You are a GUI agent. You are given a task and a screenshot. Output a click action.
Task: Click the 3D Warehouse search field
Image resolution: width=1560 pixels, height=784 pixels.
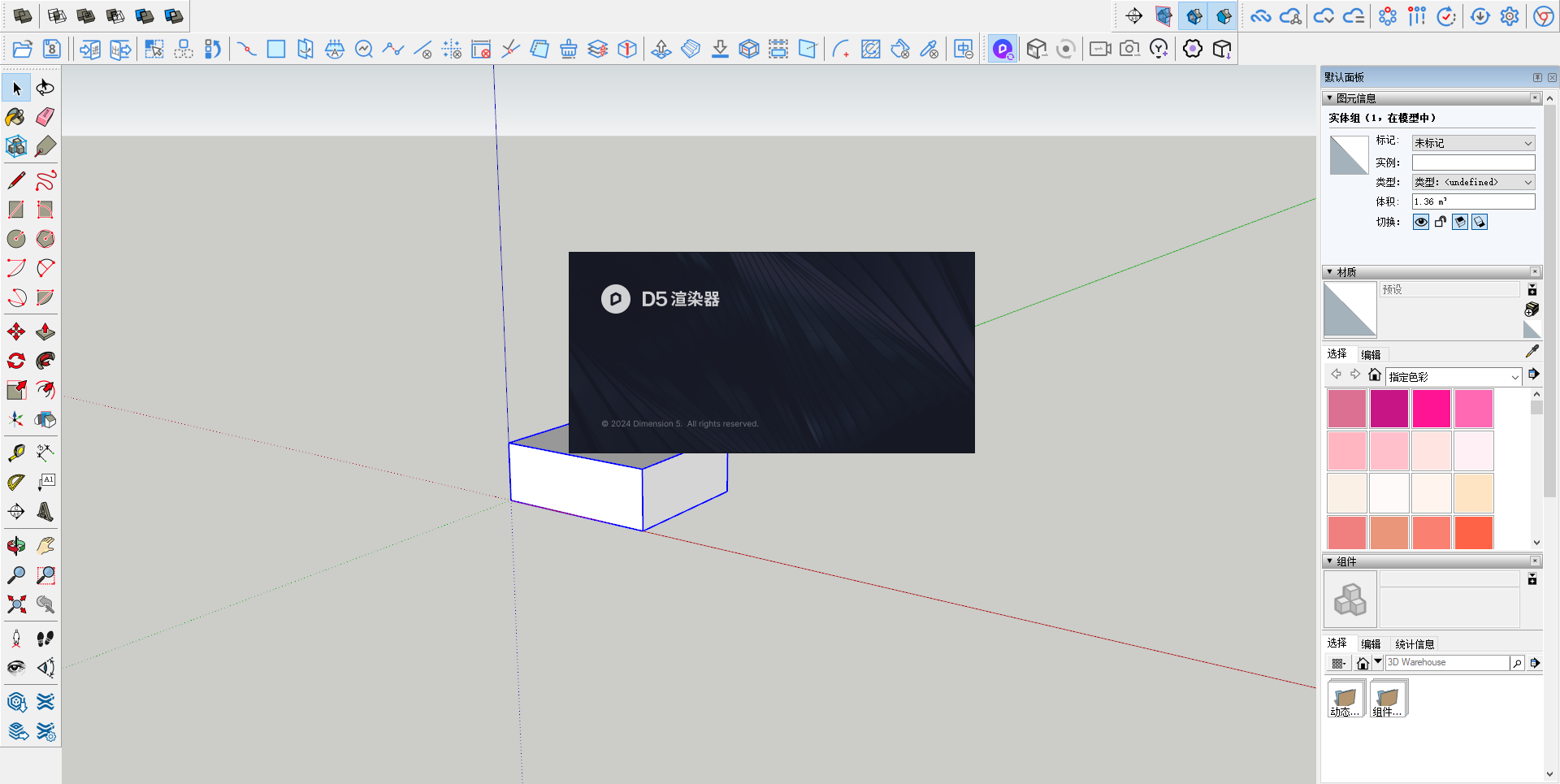click(x=1447, y=663)
